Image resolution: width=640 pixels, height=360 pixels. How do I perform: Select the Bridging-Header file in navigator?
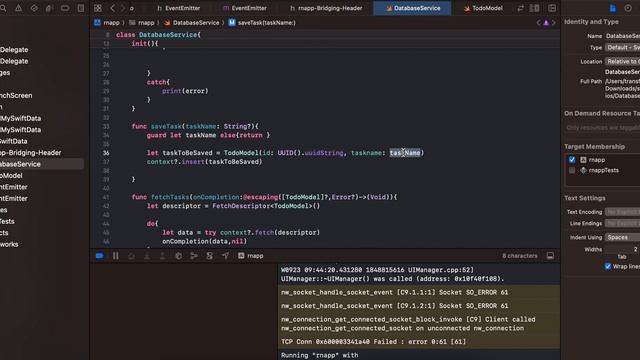point(31,153)
